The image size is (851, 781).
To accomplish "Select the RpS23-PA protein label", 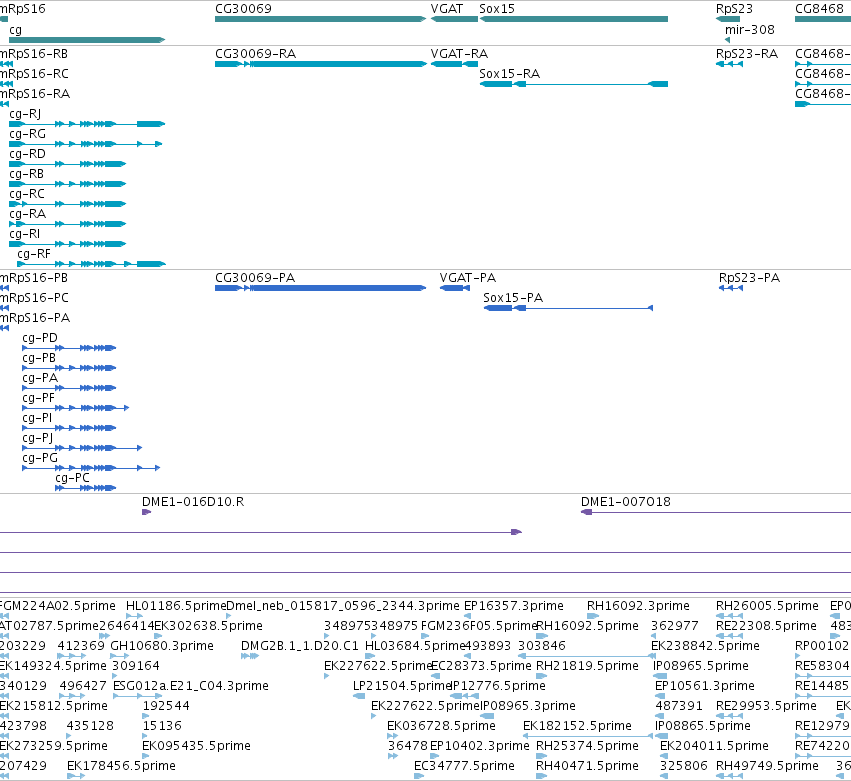I will pos(750,278).
